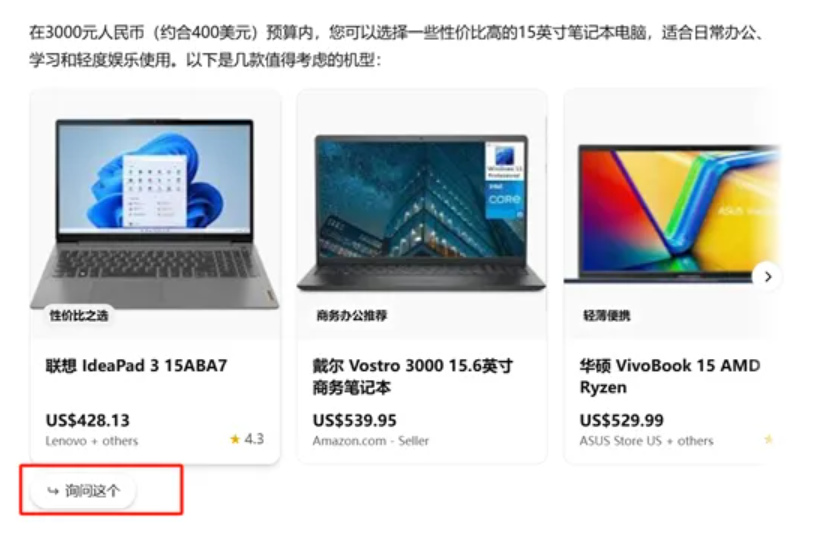The image size is (817, 535).
Task: Click the Lenovo + others seller text
Action: (x=92, y=441)
